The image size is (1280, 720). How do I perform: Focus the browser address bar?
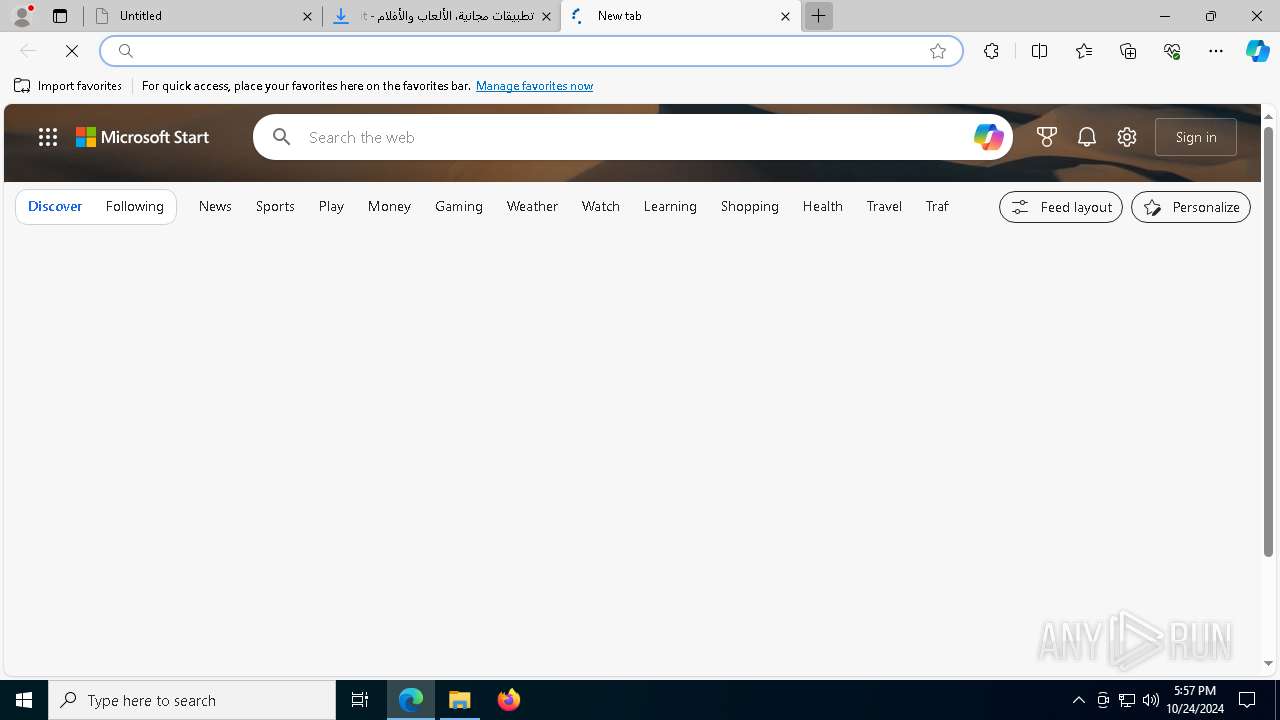click(530, 51)
